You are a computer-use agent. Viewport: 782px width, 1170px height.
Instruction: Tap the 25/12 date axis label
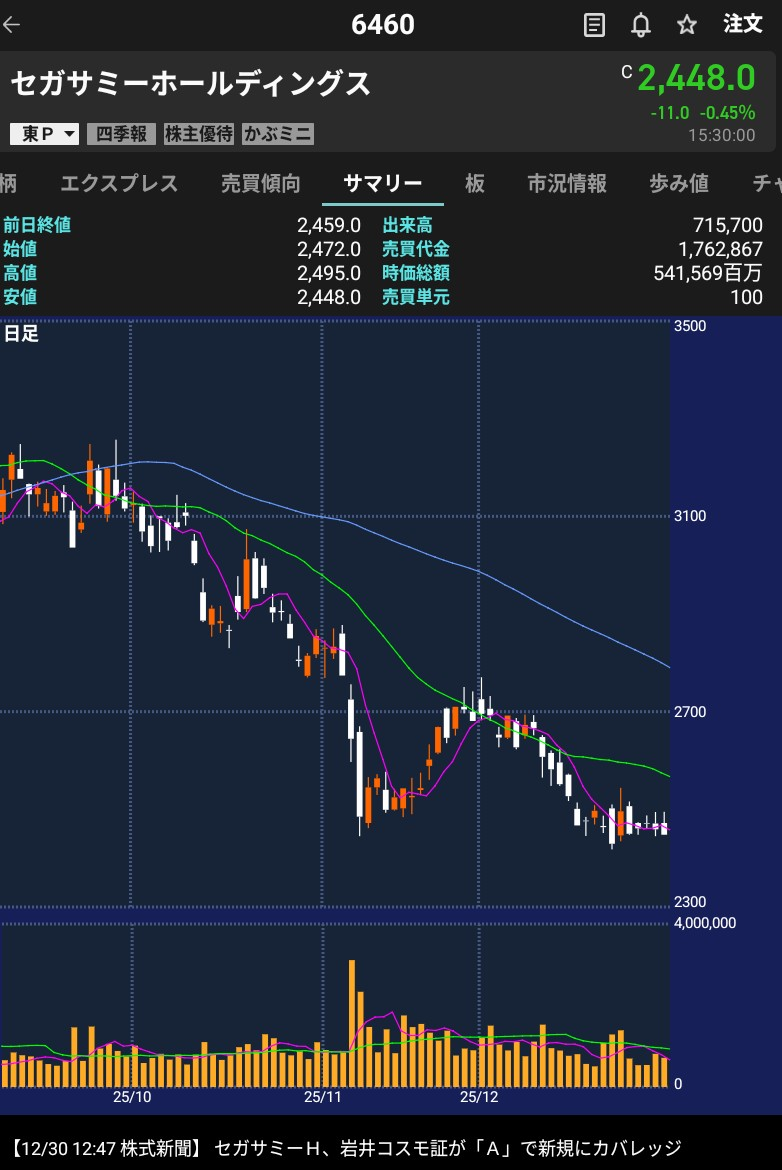coord(479,1097)
